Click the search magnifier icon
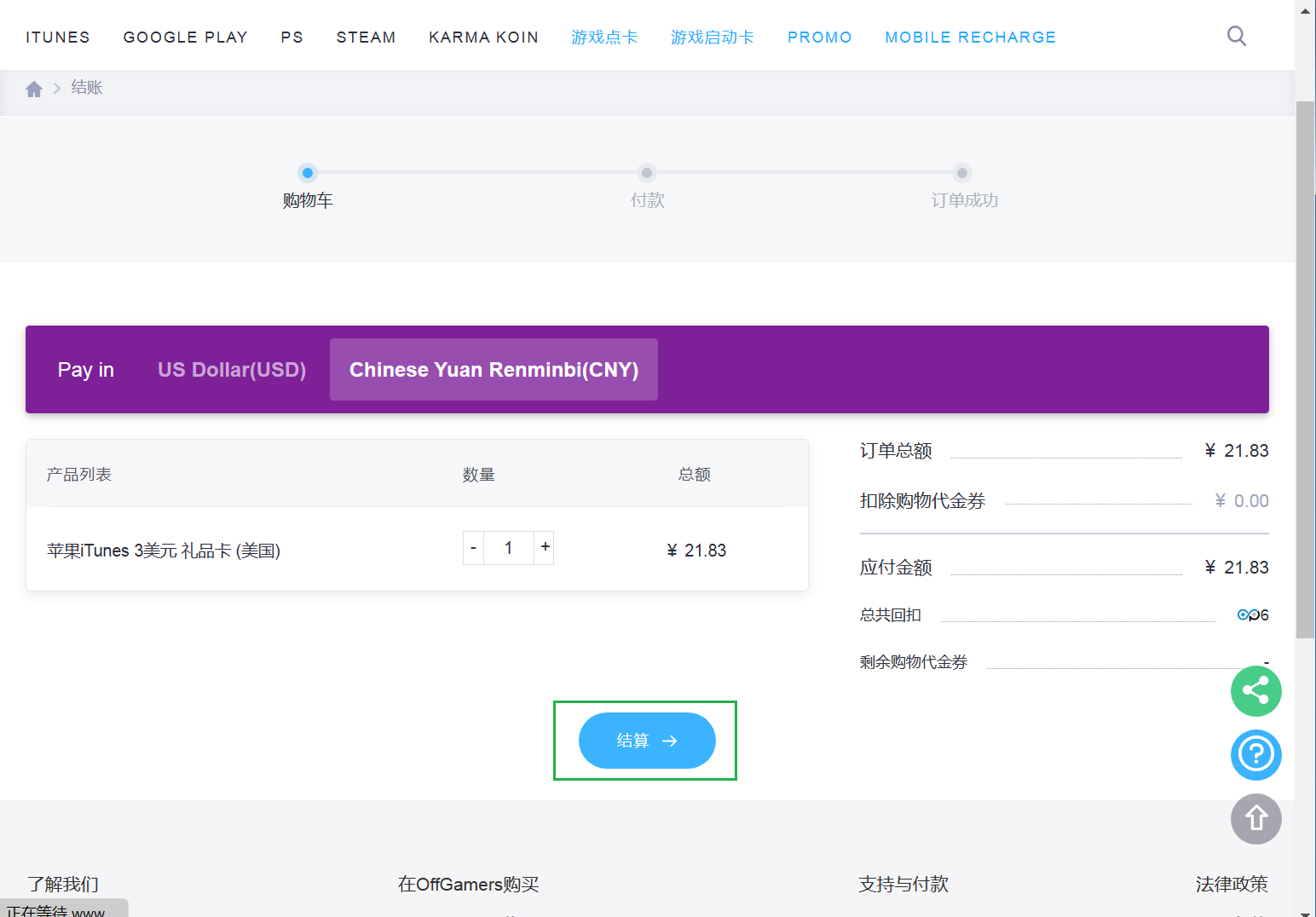Viewport: 1316px width, 917px height. [x=1236, y=36]
